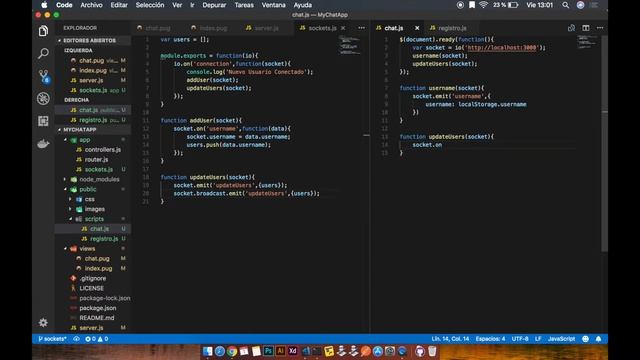Collapse the views folder

coord(65,249)
